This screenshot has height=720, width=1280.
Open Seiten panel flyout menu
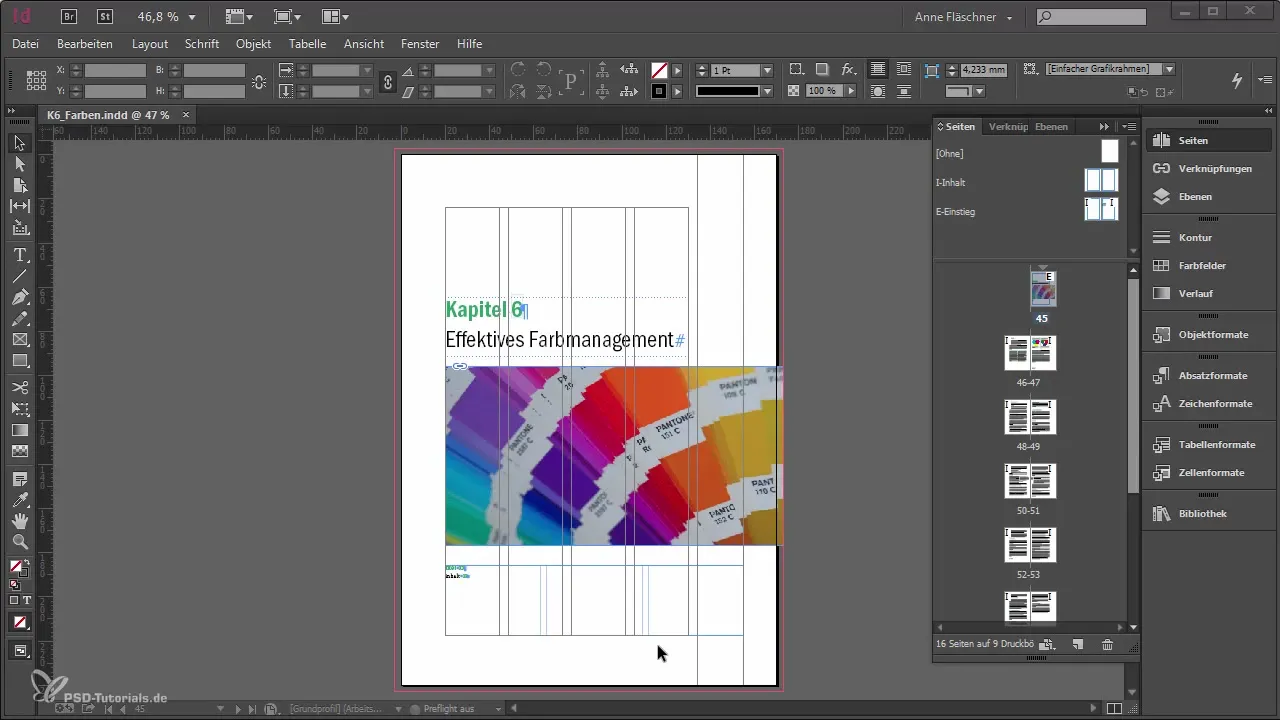tap(1130, 126)
